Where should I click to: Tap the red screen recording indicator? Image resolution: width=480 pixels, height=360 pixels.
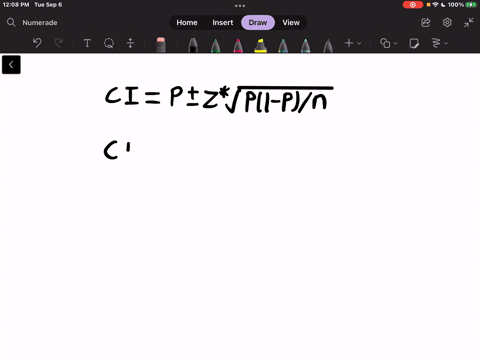pyautogui.click(x=413, y=5)
